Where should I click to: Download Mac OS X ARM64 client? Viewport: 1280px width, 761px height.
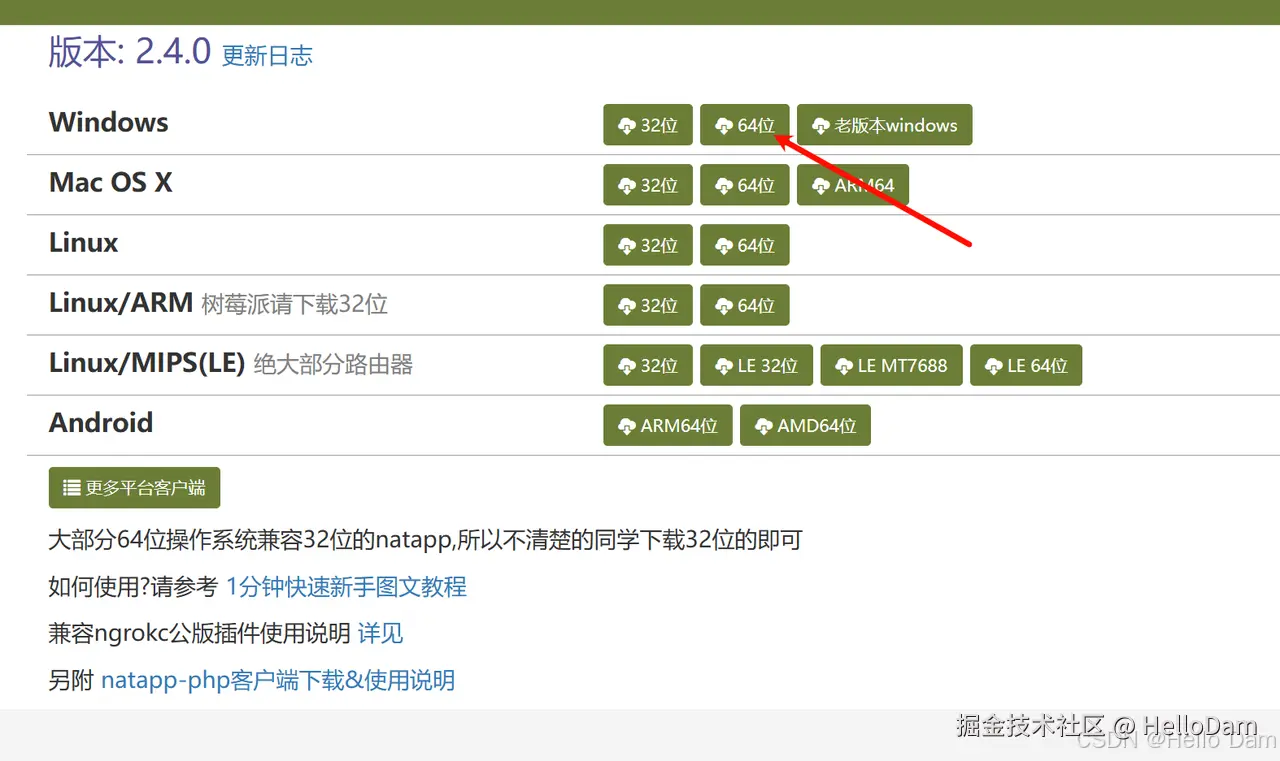(x=853, y=185)
